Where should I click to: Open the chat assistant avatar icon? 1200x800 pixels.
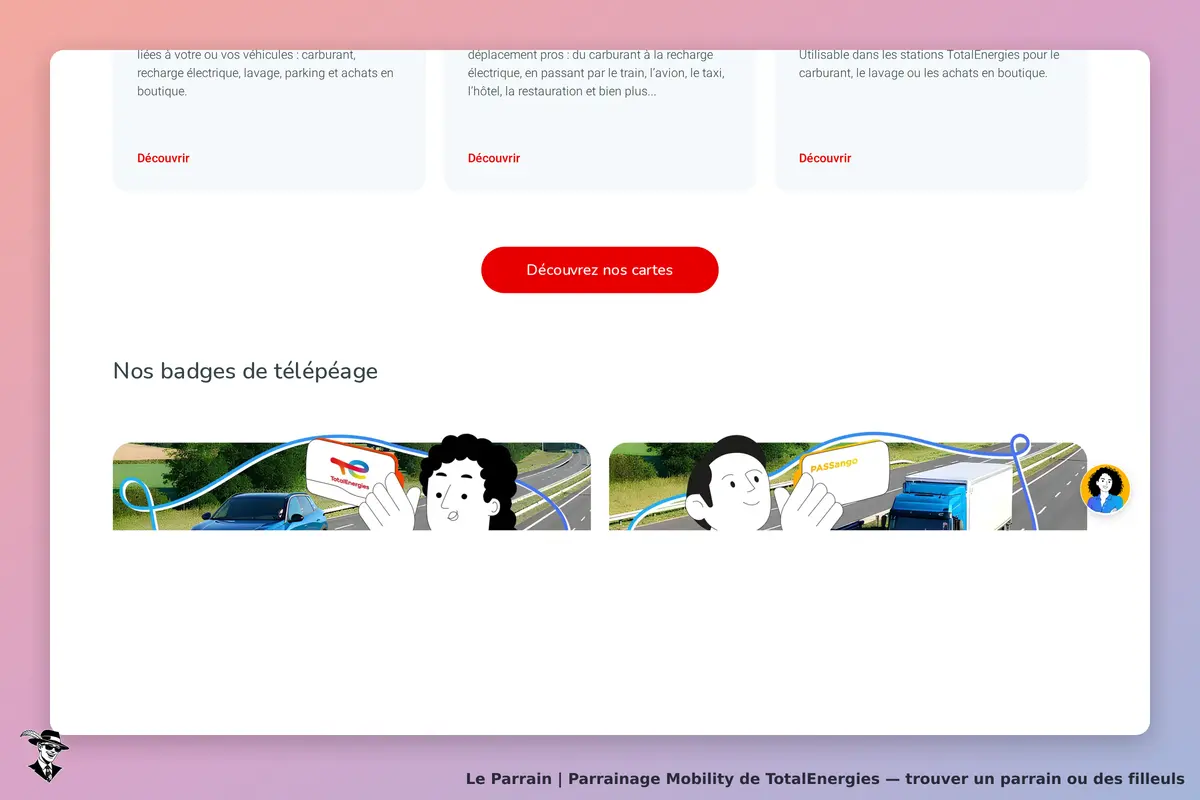tap(1105, 489)
